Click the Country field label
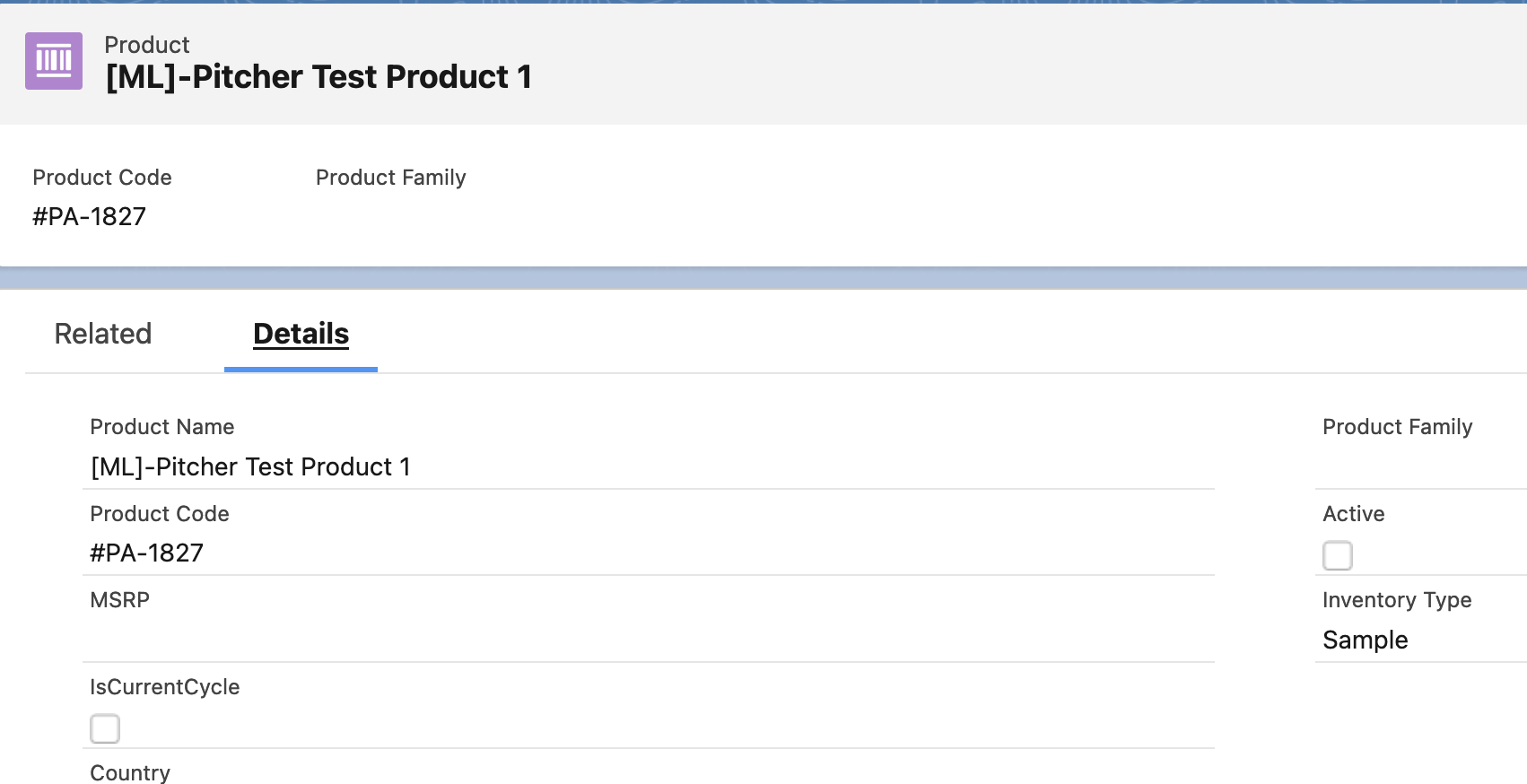1527x784 pixels. tap(130, 772)
